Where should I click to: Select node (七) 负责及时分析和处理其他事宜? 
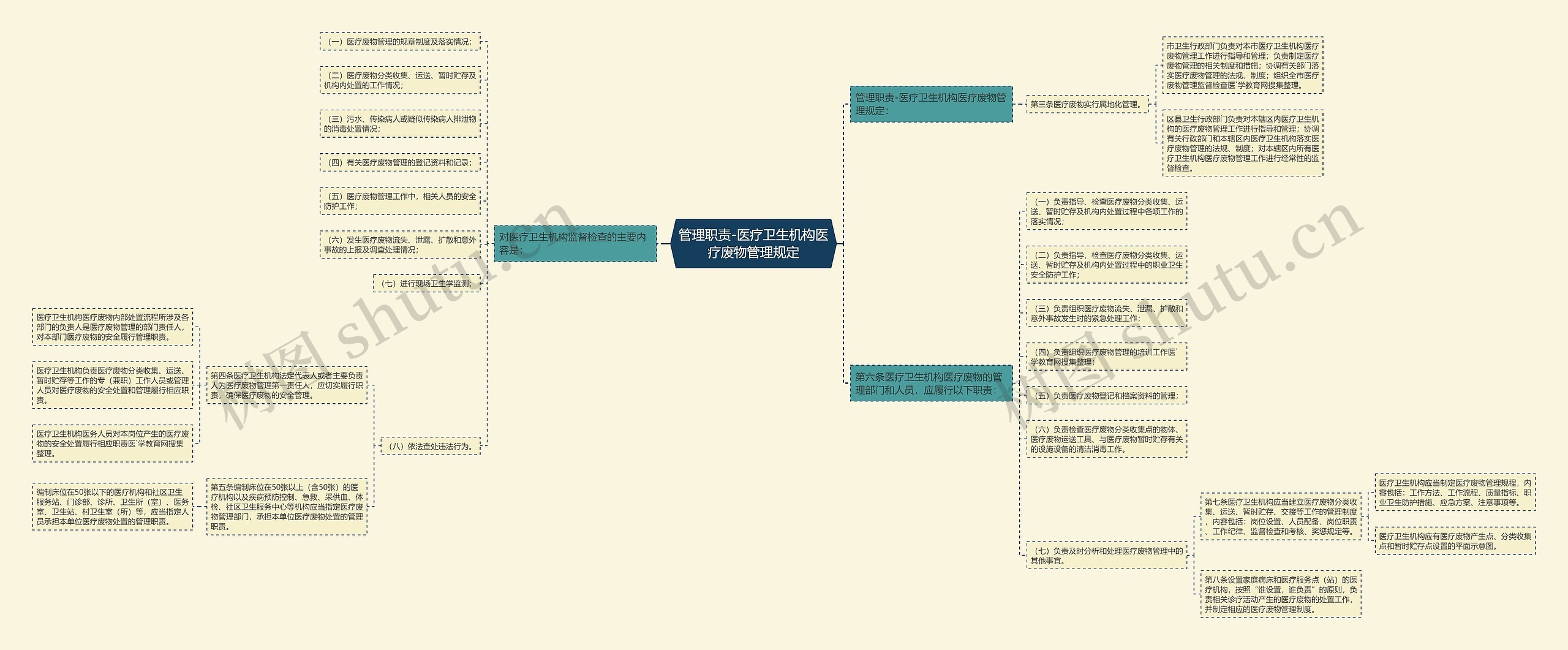[x=1106, y=556]
